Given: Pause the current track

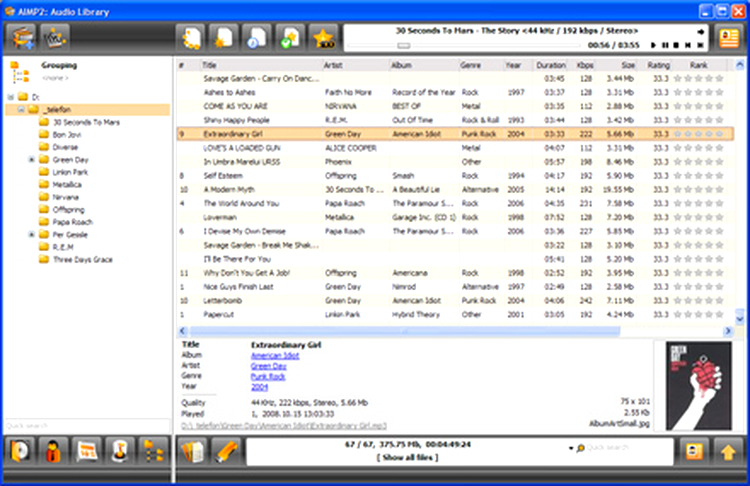Looking at the screenshot, I should click(x=665, y=45).
